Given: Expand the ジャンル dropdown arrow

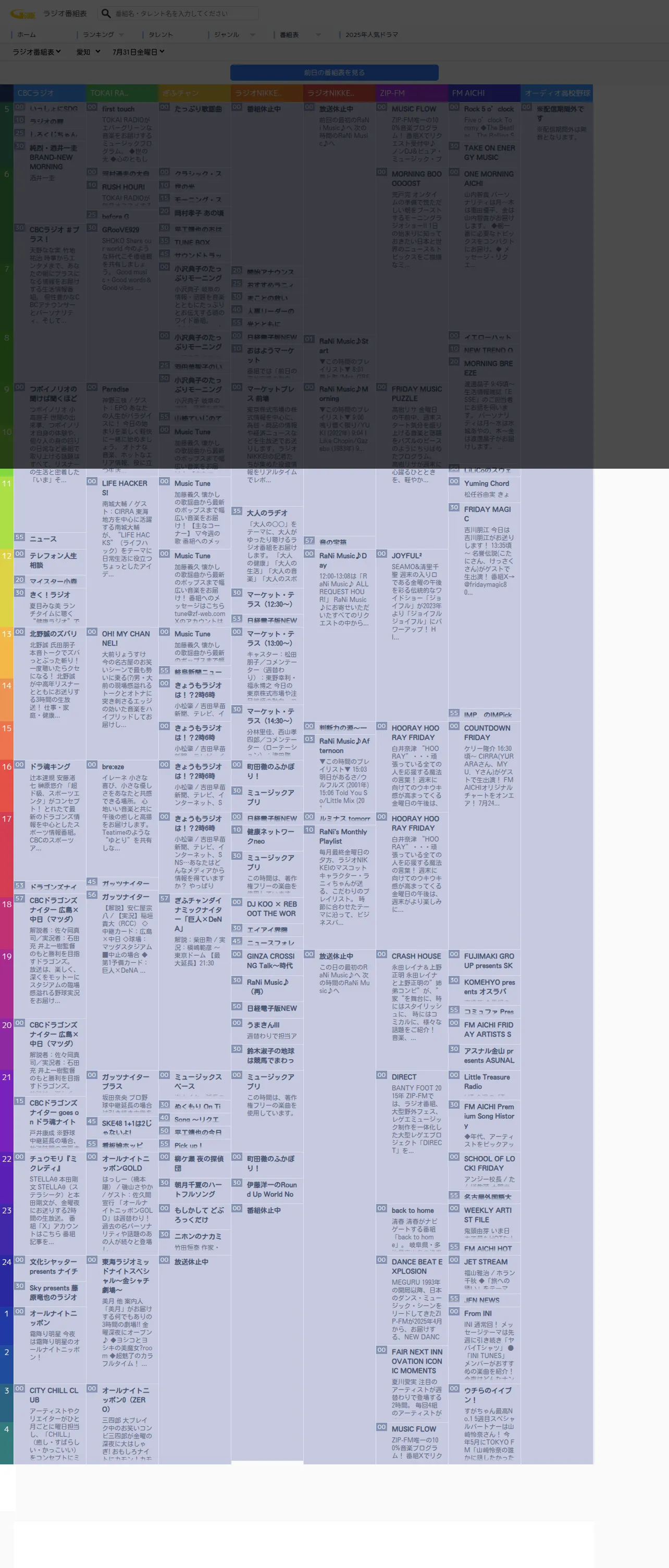Looking at the screenshot, I should pos(253,35).
